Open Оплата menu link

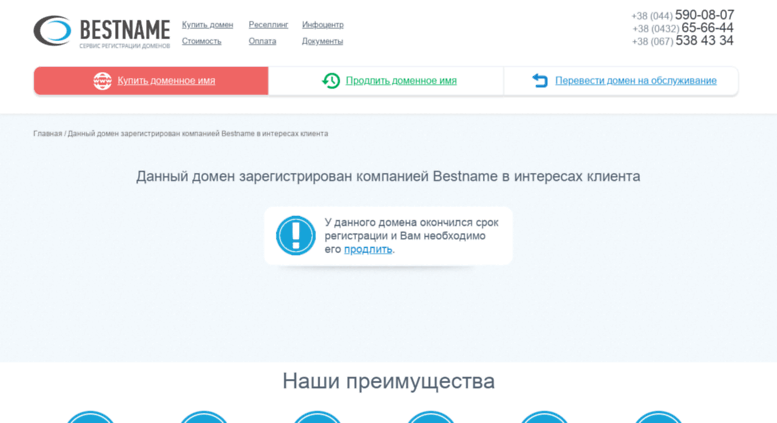point(262,41)
